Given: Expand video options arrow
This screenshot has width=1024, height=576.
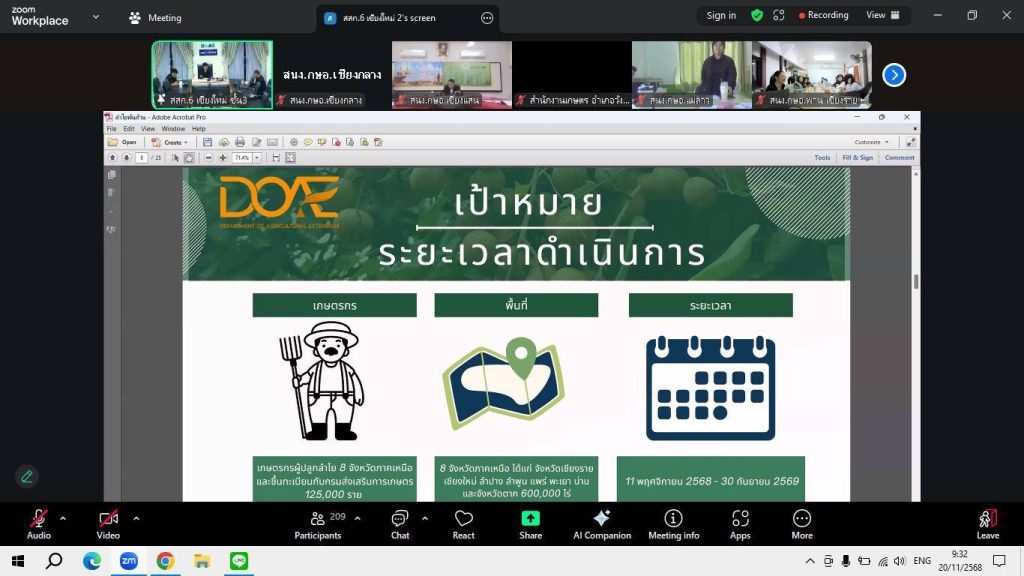Looking at the screenshot, I should (136, 518).
